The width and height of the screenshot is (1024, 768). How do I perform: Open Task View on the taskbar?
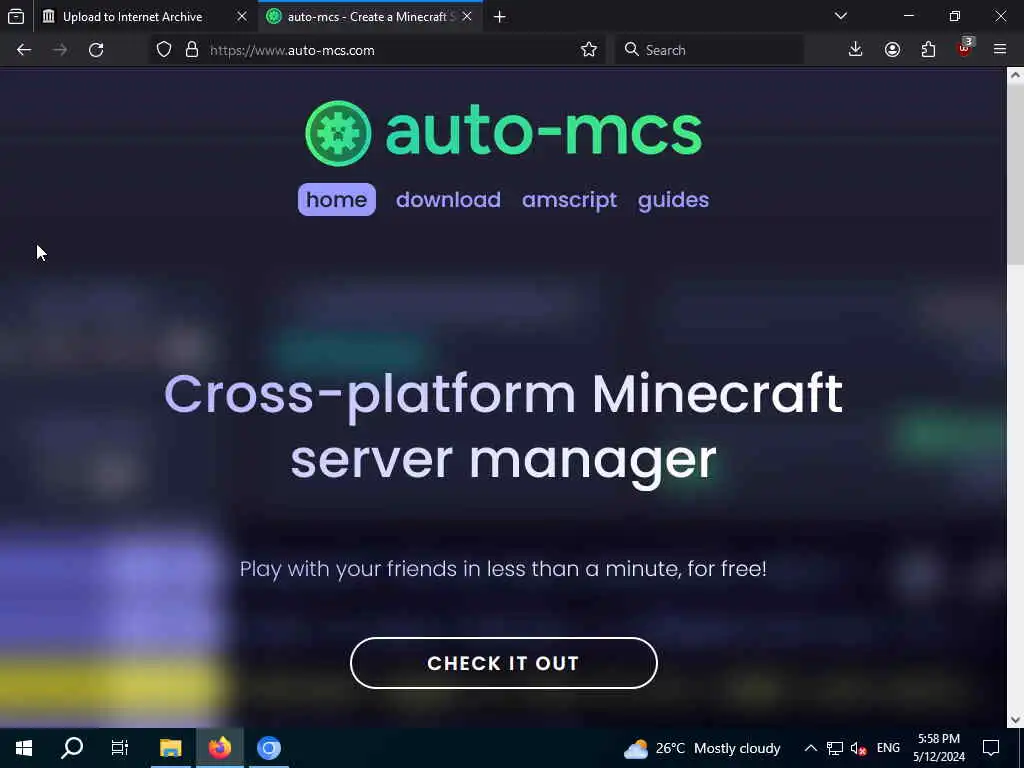(x=120, y=748)
